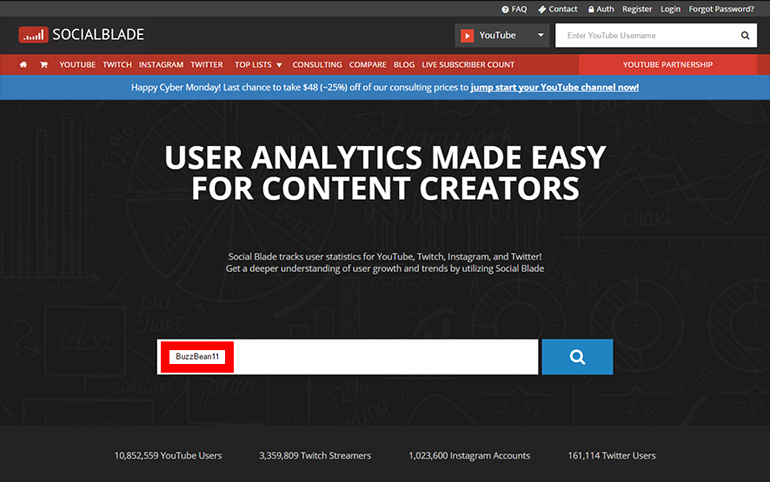Open the FAQ link text
This screenshot has height=482, width=770.
(519, 9)
